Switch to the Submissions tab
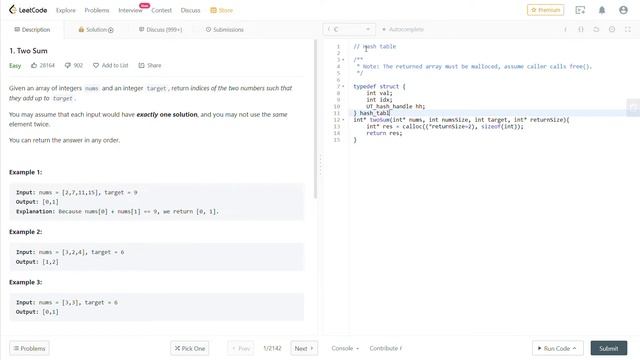The height and width of the screenshot is (360, 640). pos(224,29)
